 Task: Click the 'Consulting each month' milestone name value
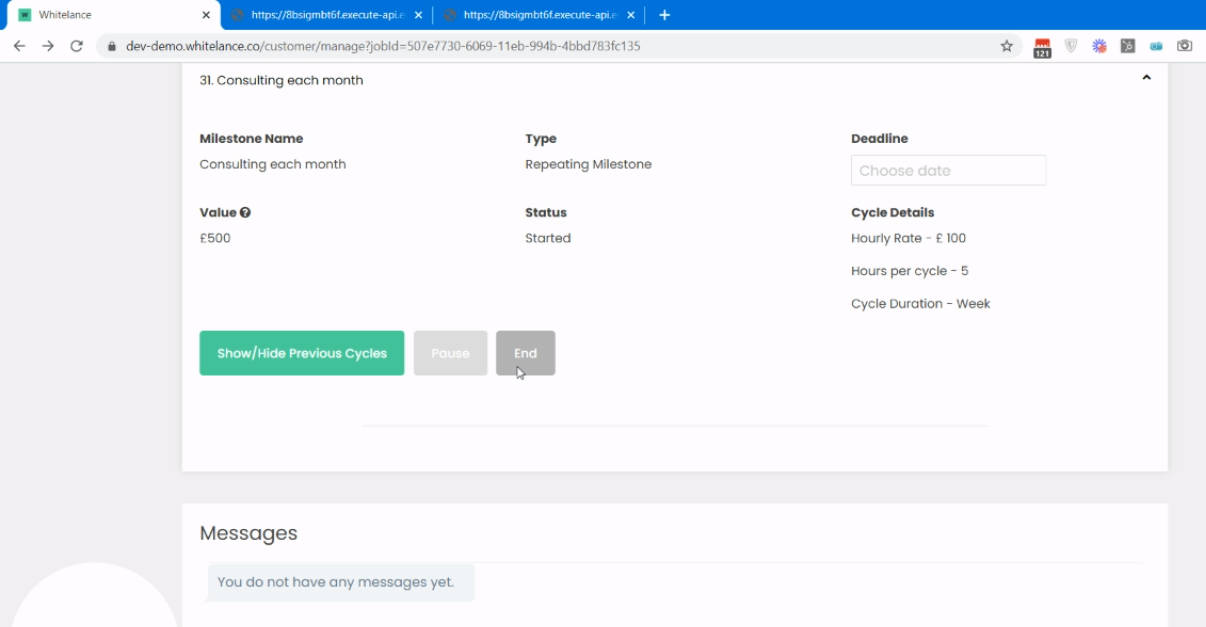[x=273, y=164]
